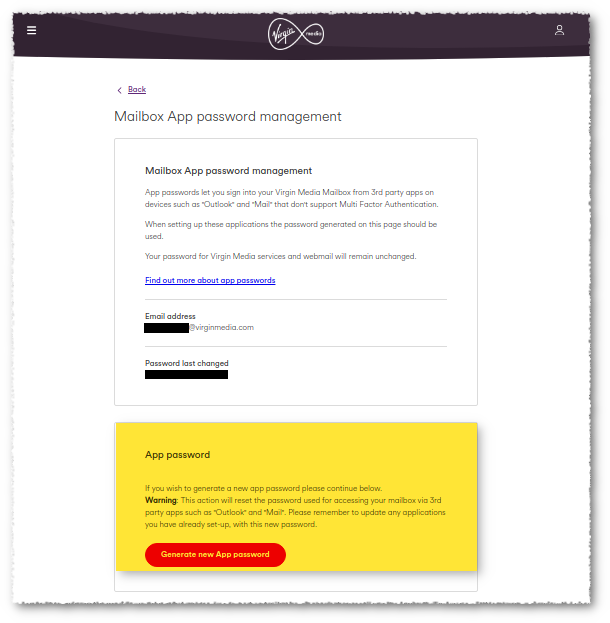Screen dimensions: 610x623
Task: Click the Password last changed label
Action: [x=186, y=363]
